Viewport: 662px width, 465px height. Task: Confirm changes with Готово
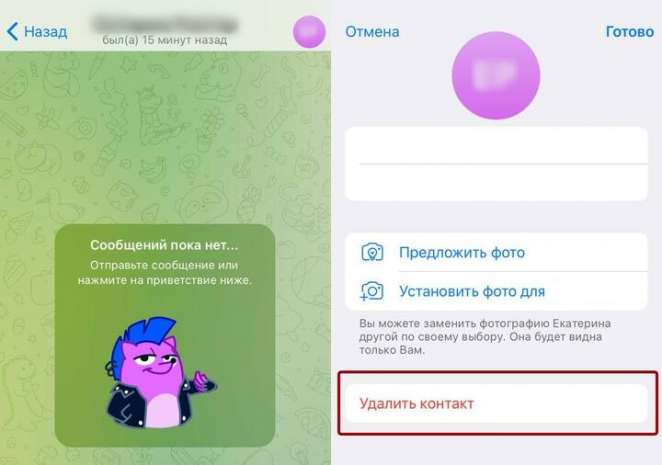tap(629, 32)
